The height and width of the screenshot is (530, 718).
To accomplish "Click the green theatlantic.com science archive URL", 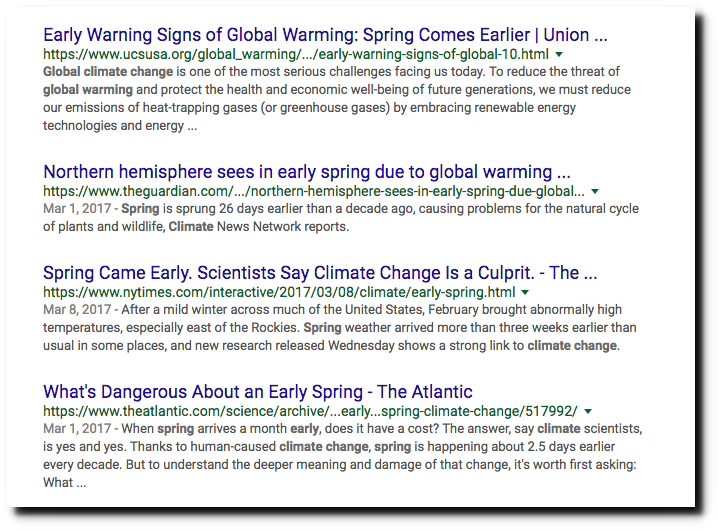I will click(310, 411).
